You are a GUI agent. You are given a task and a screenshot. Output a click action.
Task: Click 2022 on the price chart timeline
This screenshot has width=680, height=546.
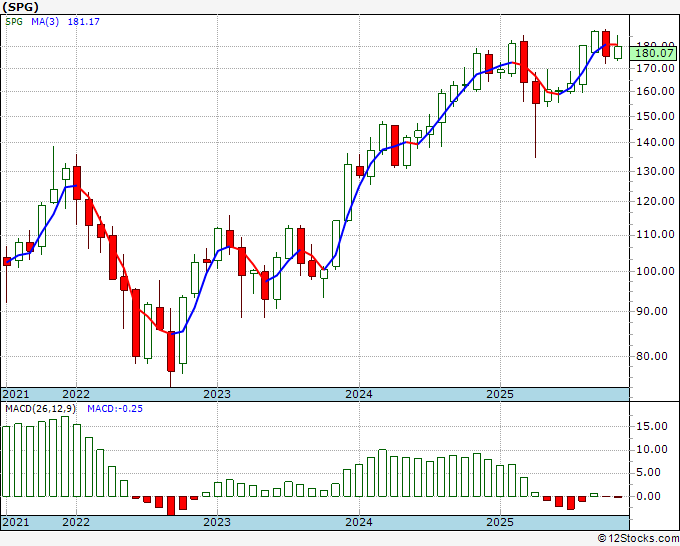coord(76,394)
